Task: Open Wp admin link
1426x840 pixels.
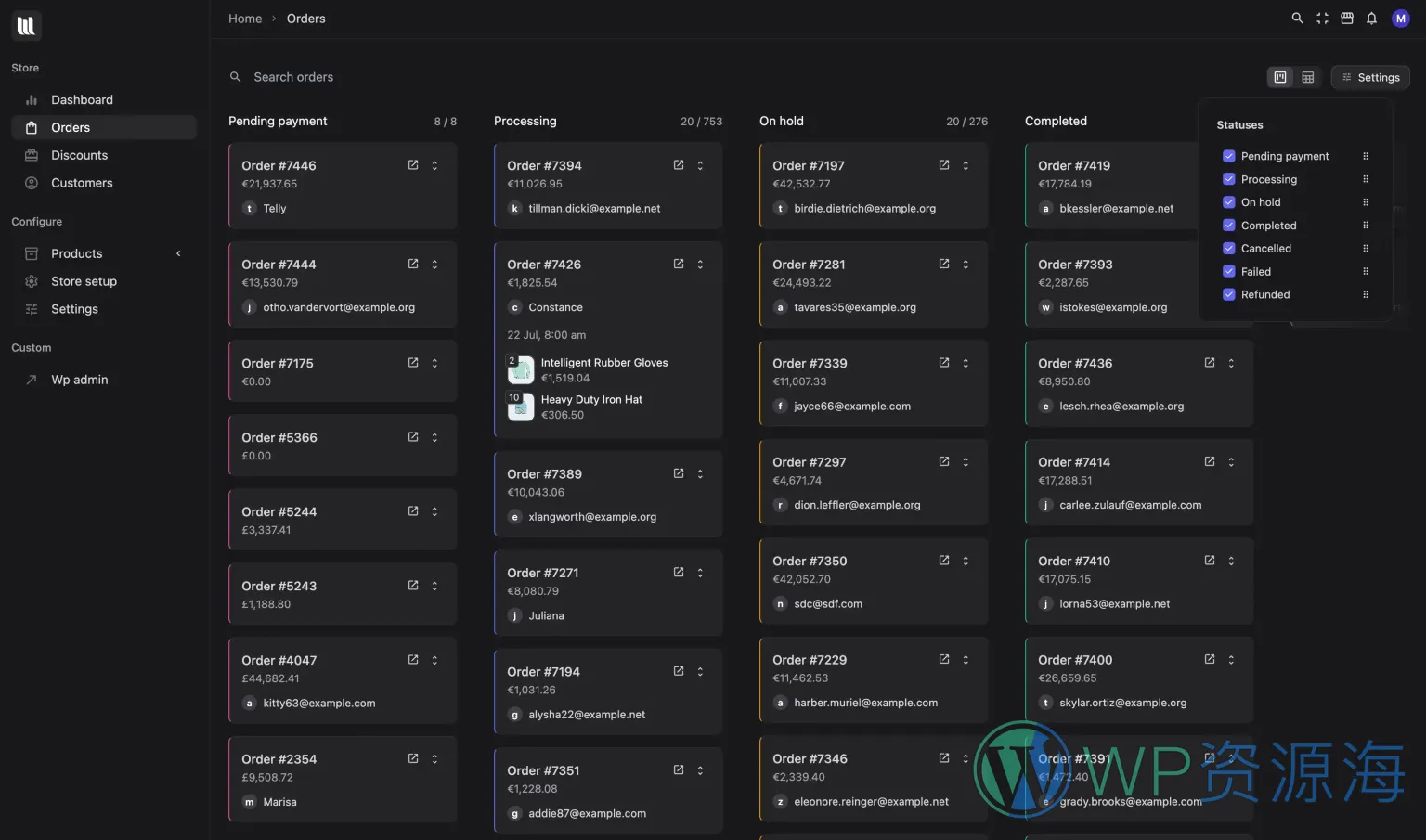Action: [104, 380]
